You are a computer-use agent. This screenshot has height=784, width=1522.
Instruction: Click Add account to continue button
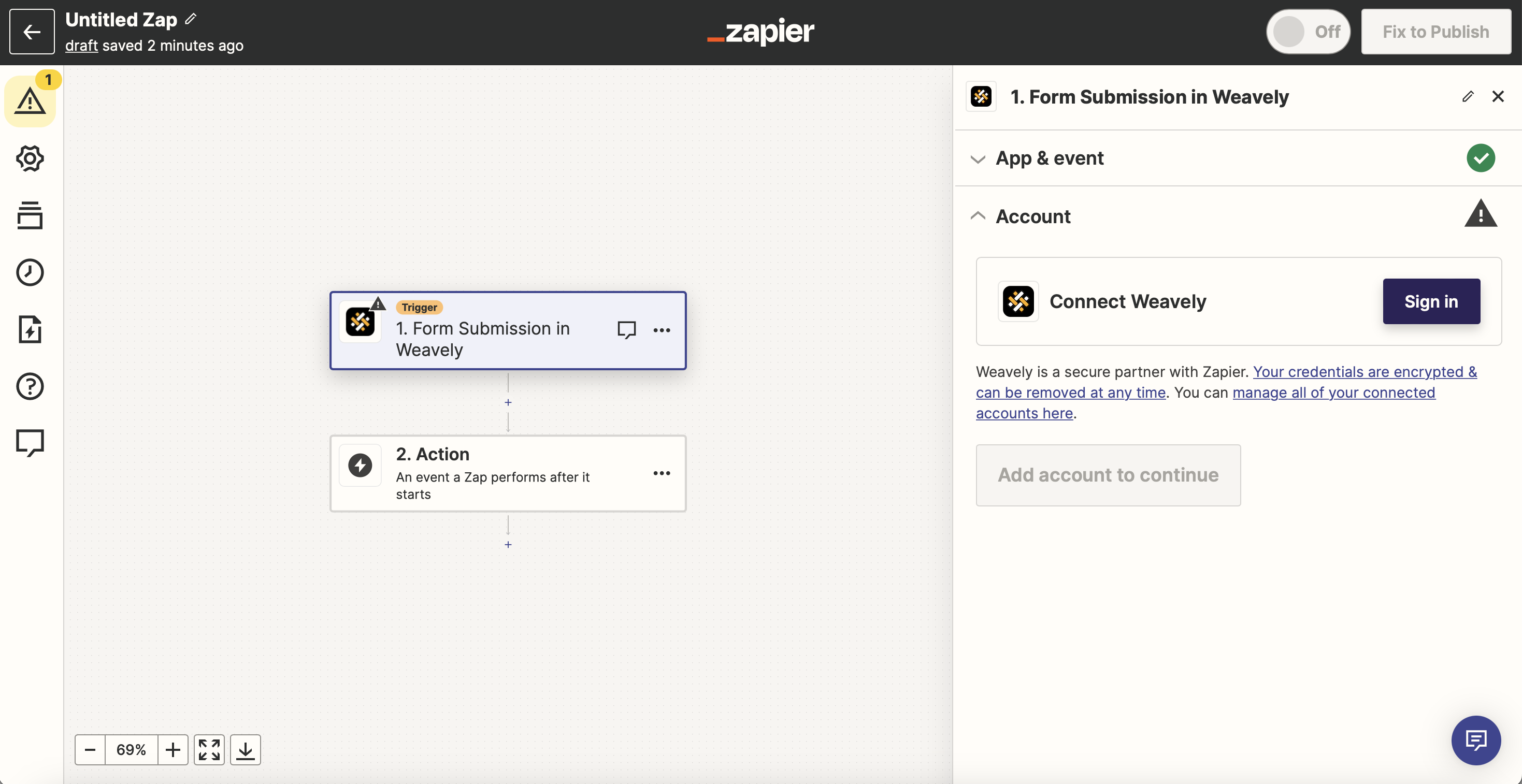(1109, 475)
